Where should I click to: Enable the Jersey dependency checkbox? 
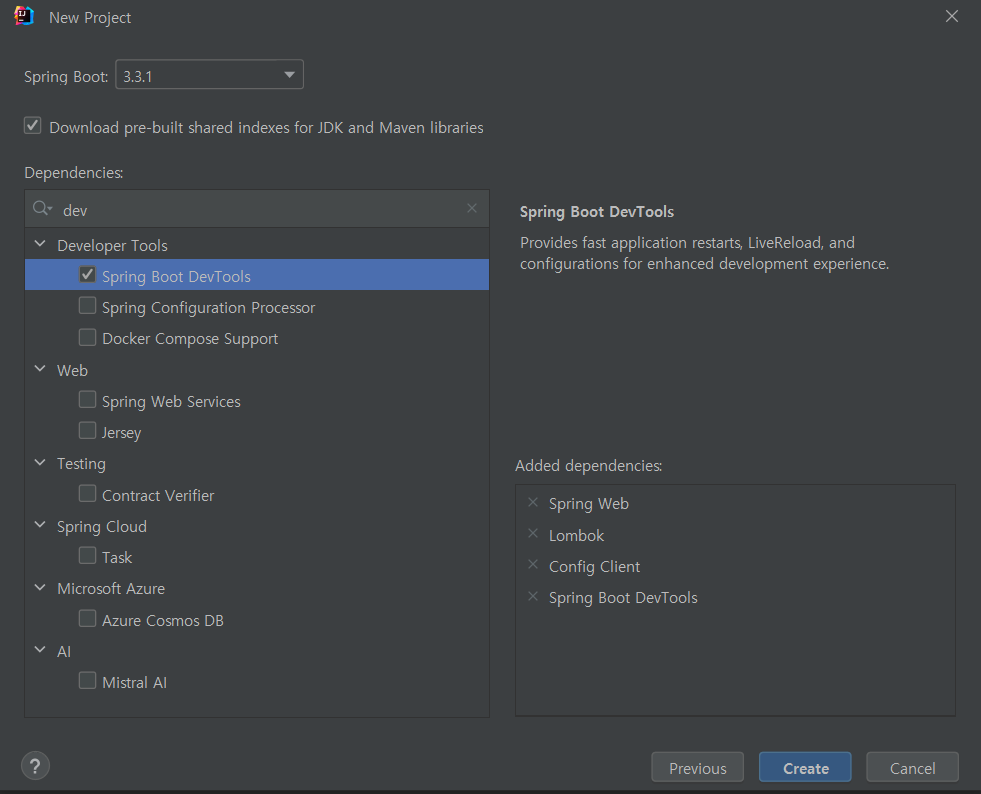point(88,431)
